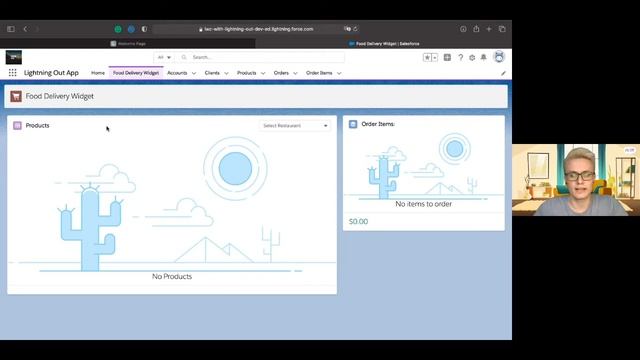This screenshot has width=640, height=360.
Task: Open the Salesforce Help question mark
Action: (460, 58)
